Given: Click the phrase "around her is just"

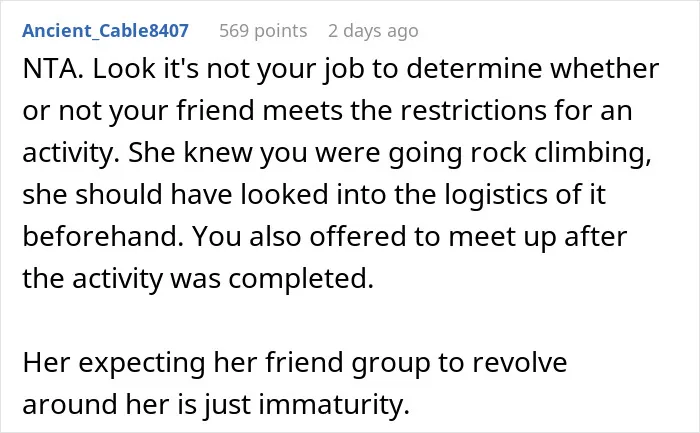Looking at the screenshot, I should pos(137,404).
